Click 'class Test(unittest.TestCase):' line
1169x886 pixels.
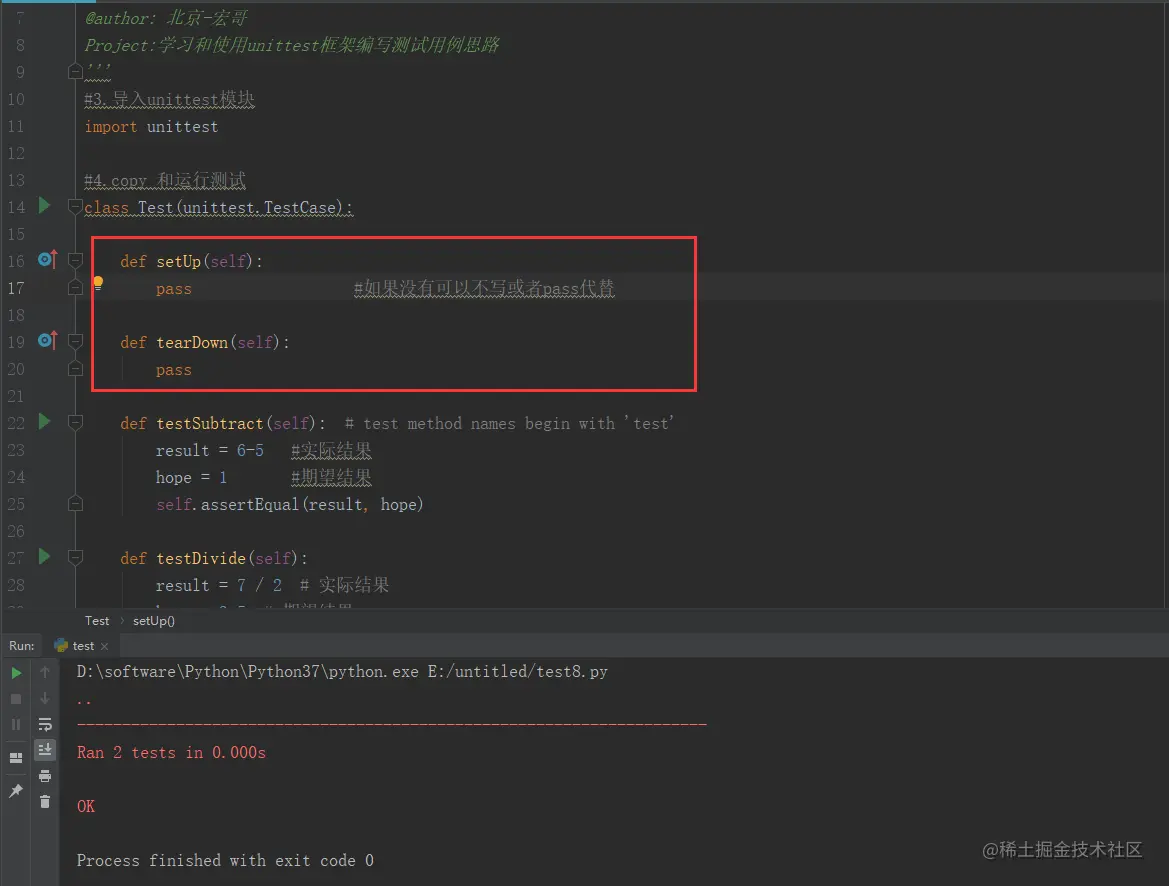218,207
